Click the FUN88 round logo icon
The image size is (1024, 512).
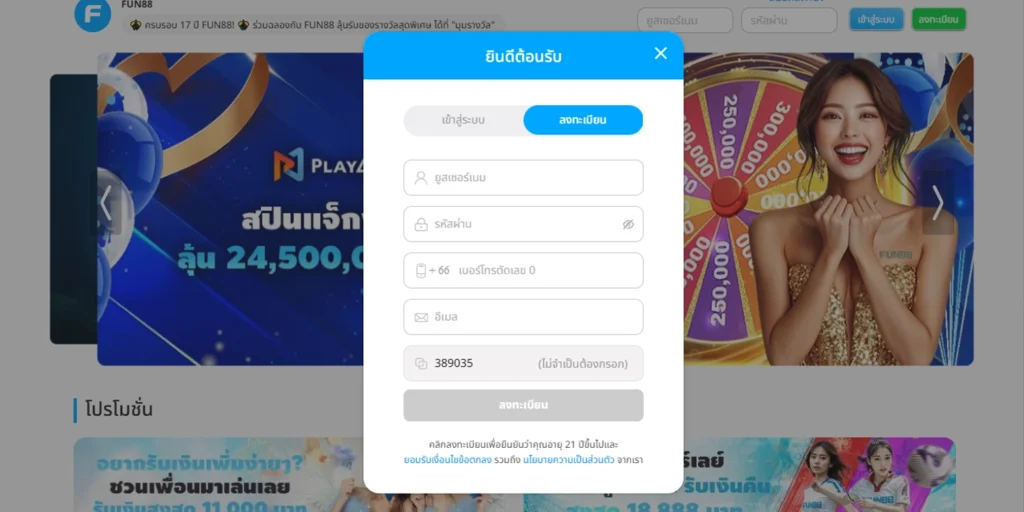93,14
